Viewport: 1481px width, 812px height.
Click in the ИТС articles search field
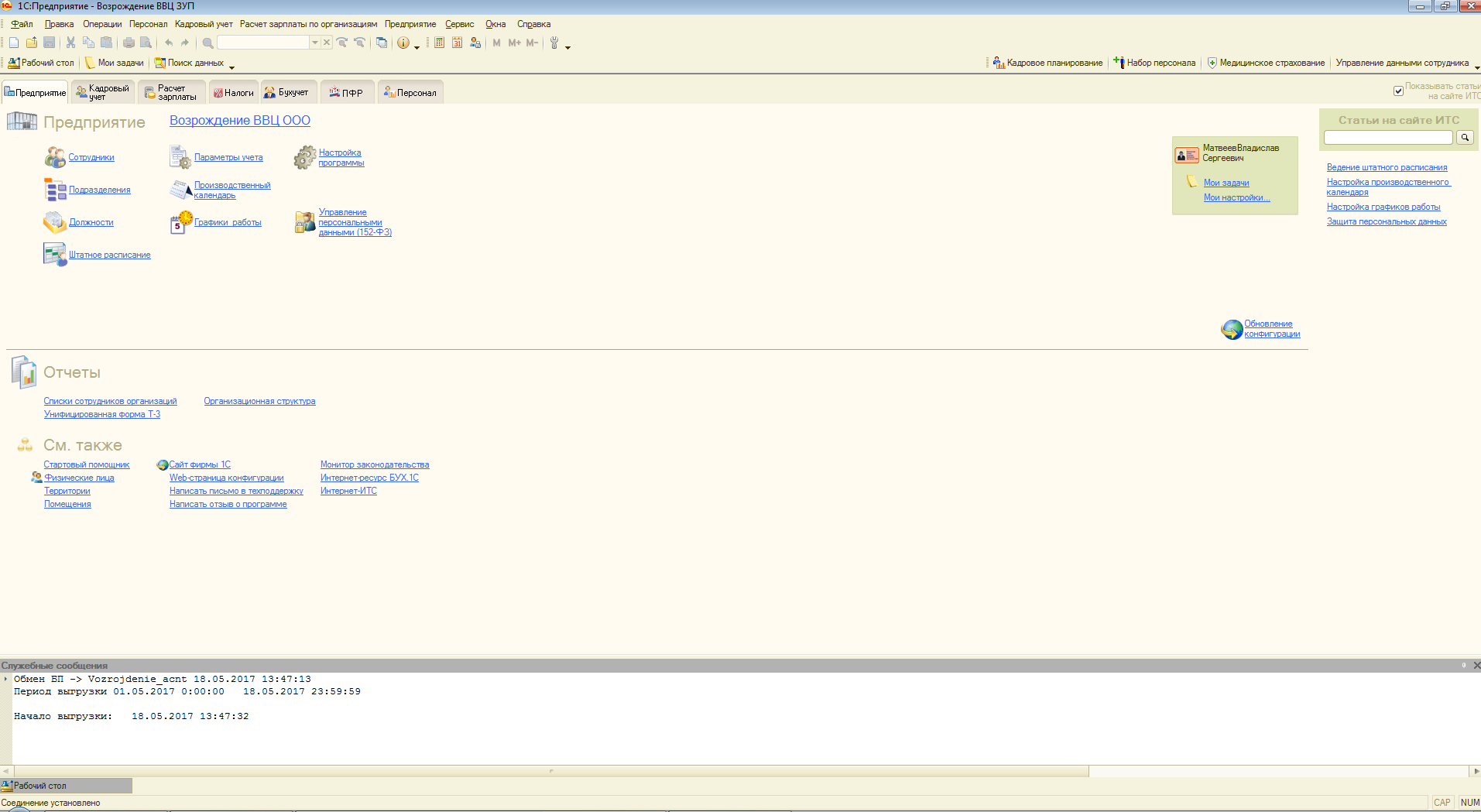point(1388,137)
